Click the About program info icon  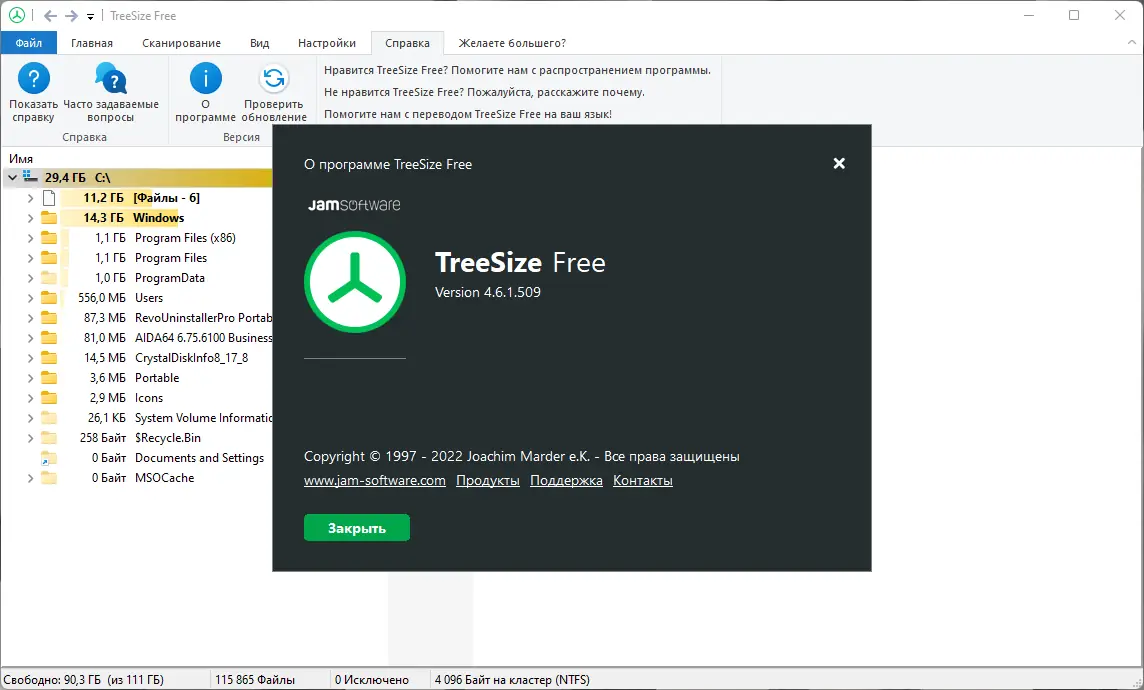coord(206,79)
